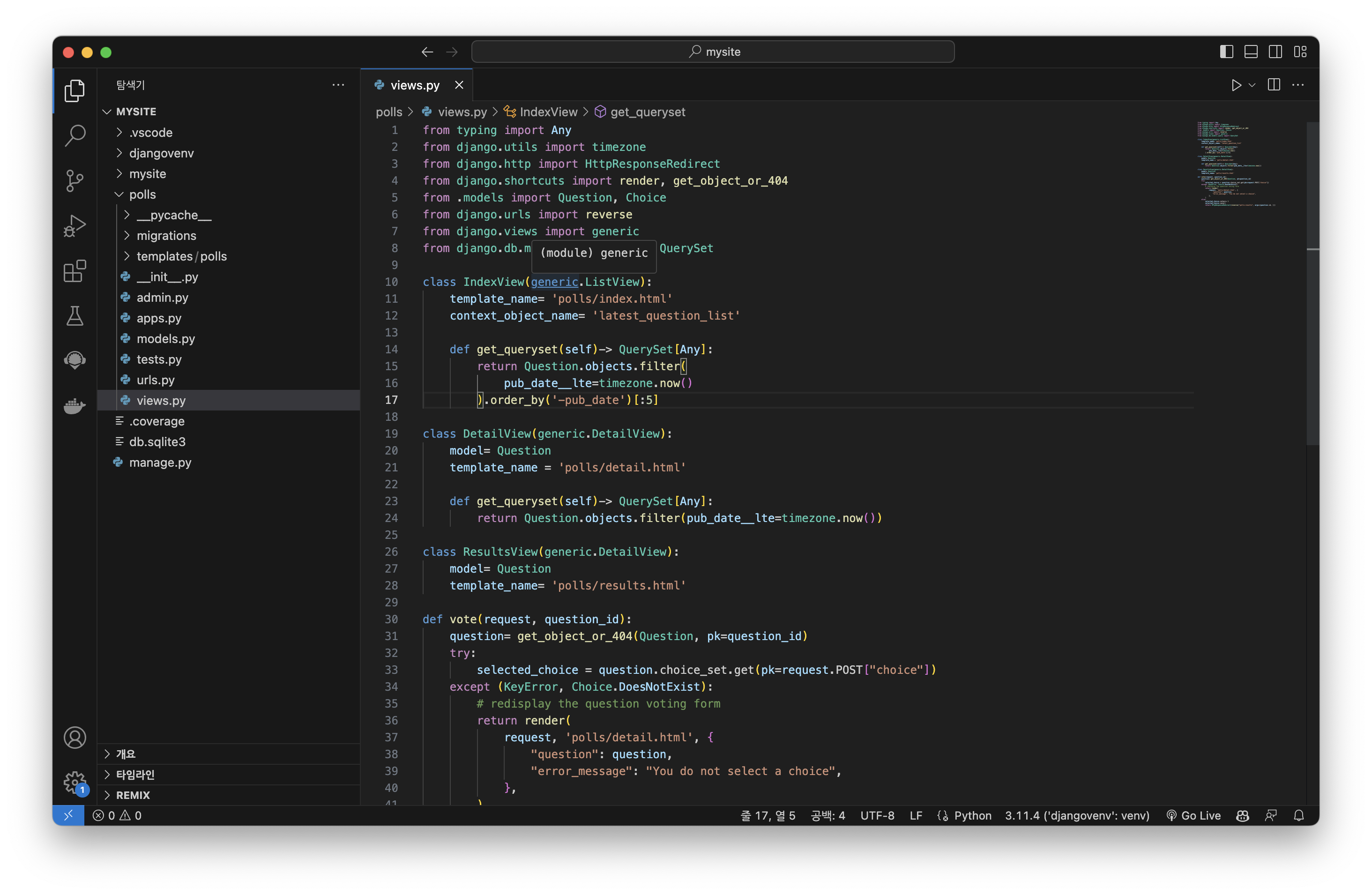1372x895 pixels.
Task: Open apps.py from the file tree
Action: click(228, 318)
